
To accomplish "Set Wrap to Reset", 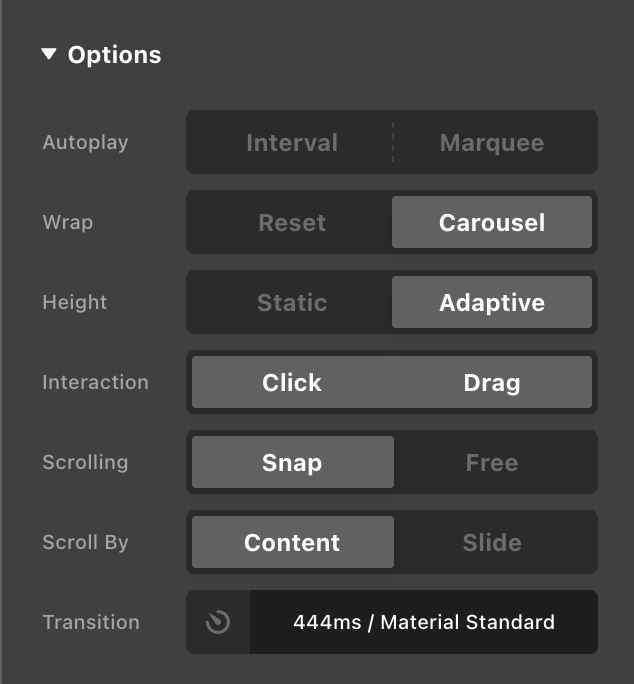I will pyautogui.click(x=292, y=222).
